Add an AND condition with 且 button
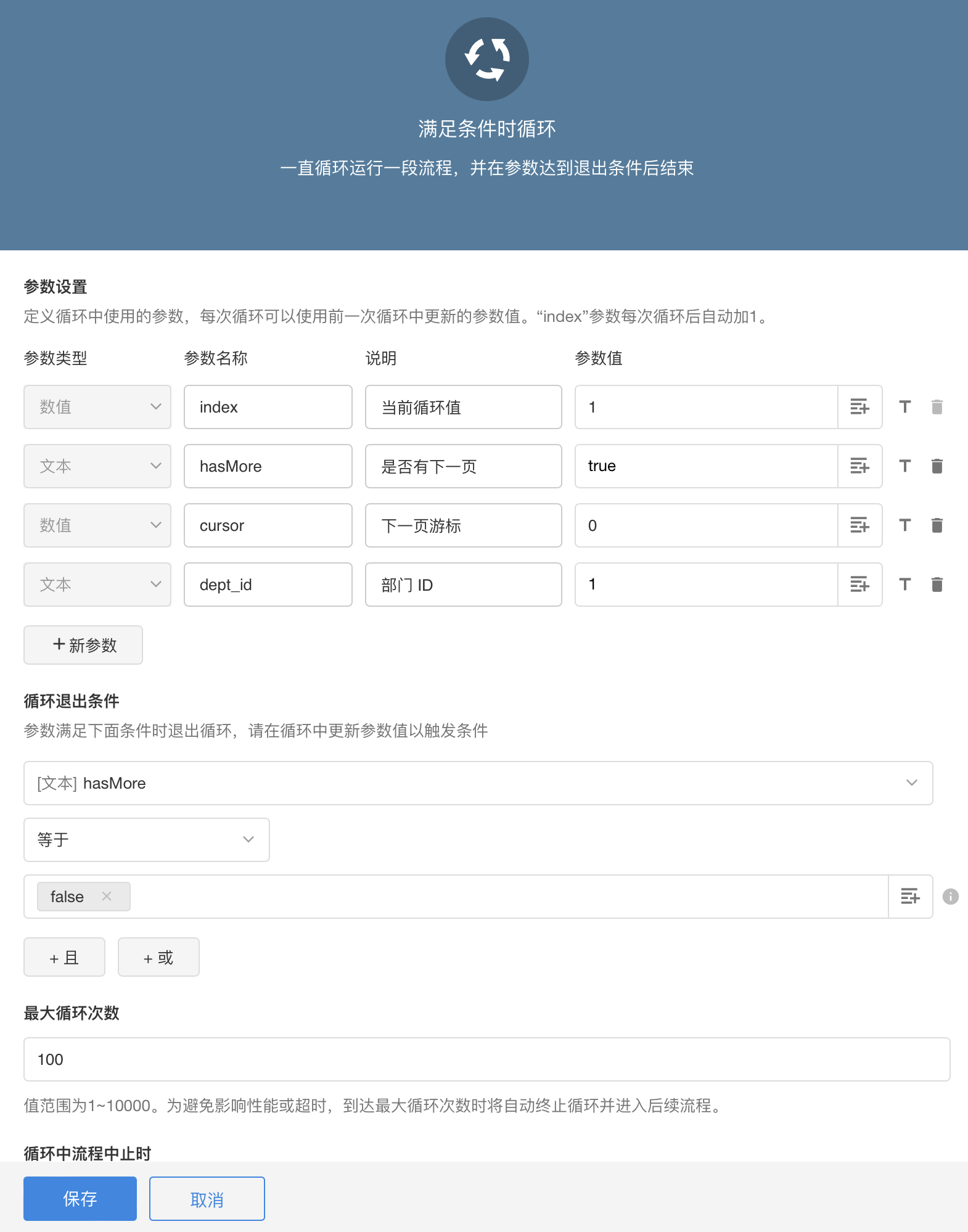 64,957
